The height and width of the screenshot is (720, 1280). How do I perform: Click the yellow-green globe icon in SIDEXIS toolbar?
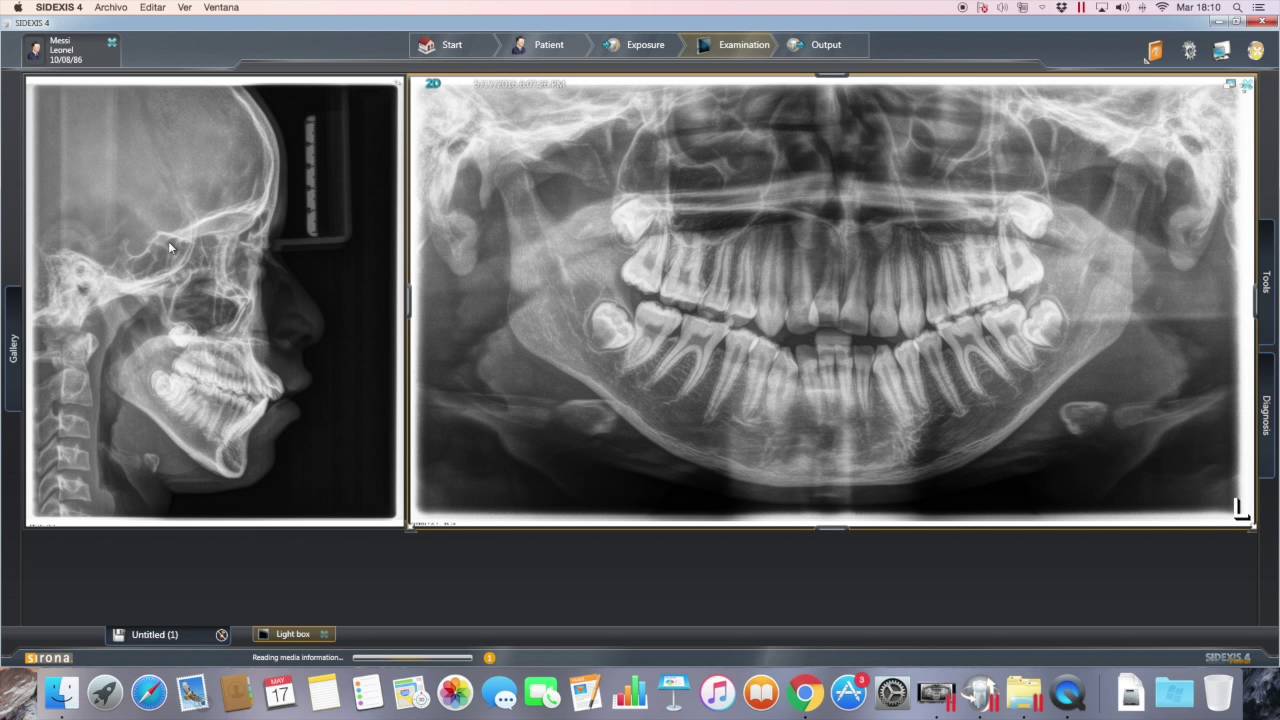(x=1256, y=51)
